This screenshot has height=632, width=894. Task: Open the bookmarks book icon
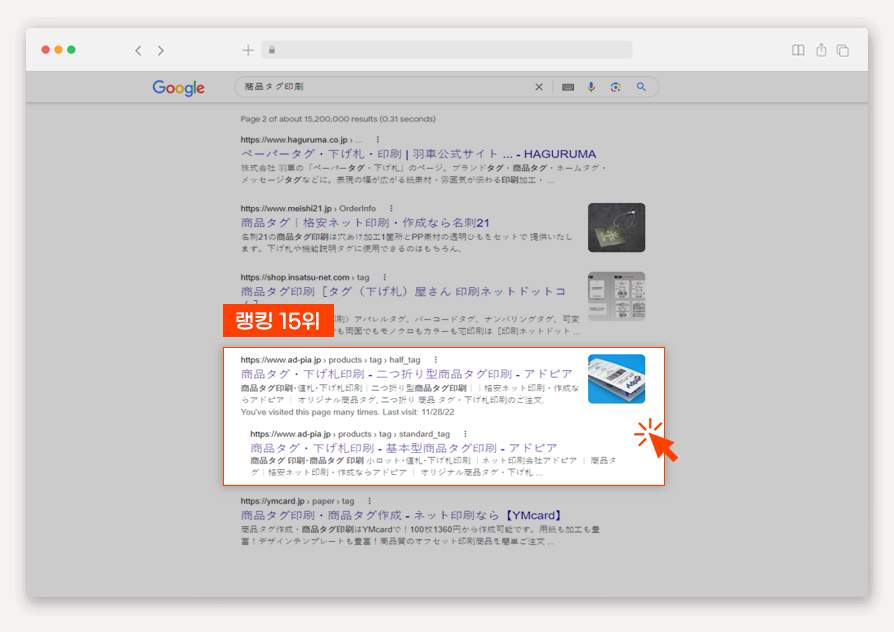(x=798, y=50)
